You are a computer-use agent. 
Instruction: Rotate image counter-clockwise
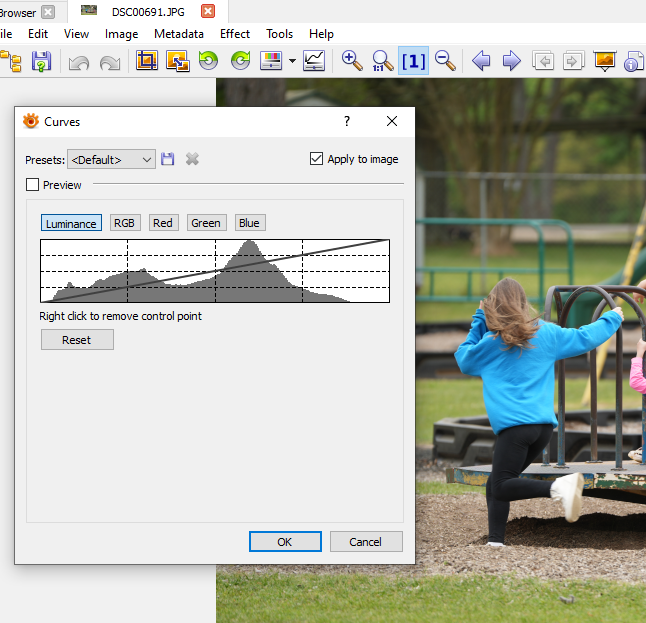208,61
